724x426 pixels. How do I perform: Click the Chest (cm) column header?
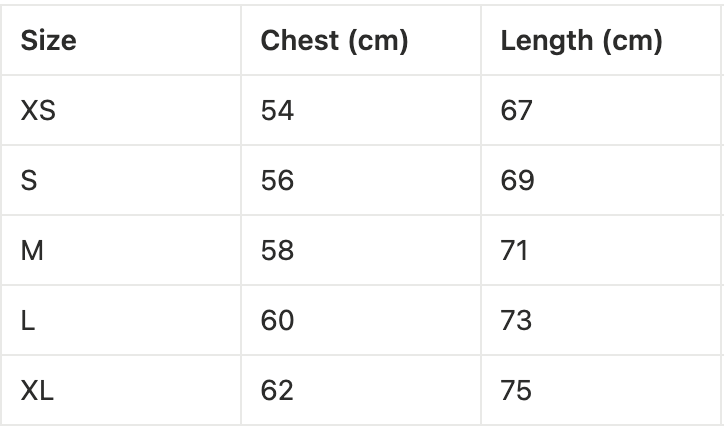tap(334, 41)
